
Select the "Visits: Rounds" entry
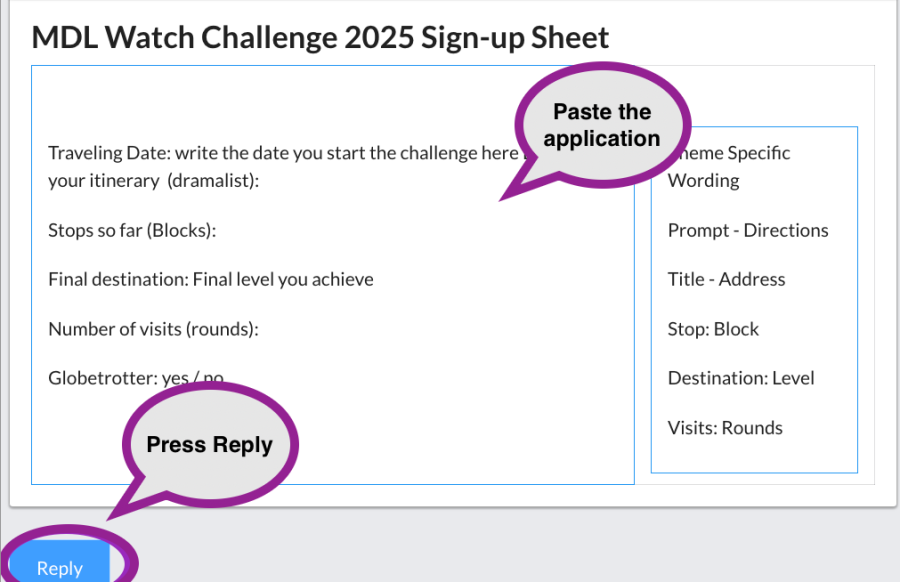coord(725,428)
